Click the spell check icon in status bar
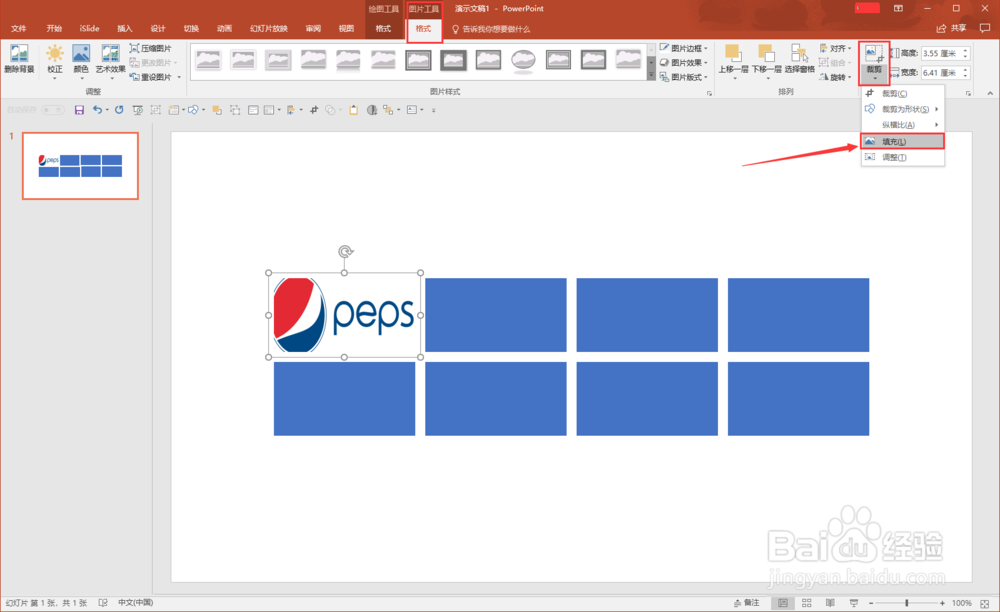The image size is (1000, 612). [x=103, y=602]
